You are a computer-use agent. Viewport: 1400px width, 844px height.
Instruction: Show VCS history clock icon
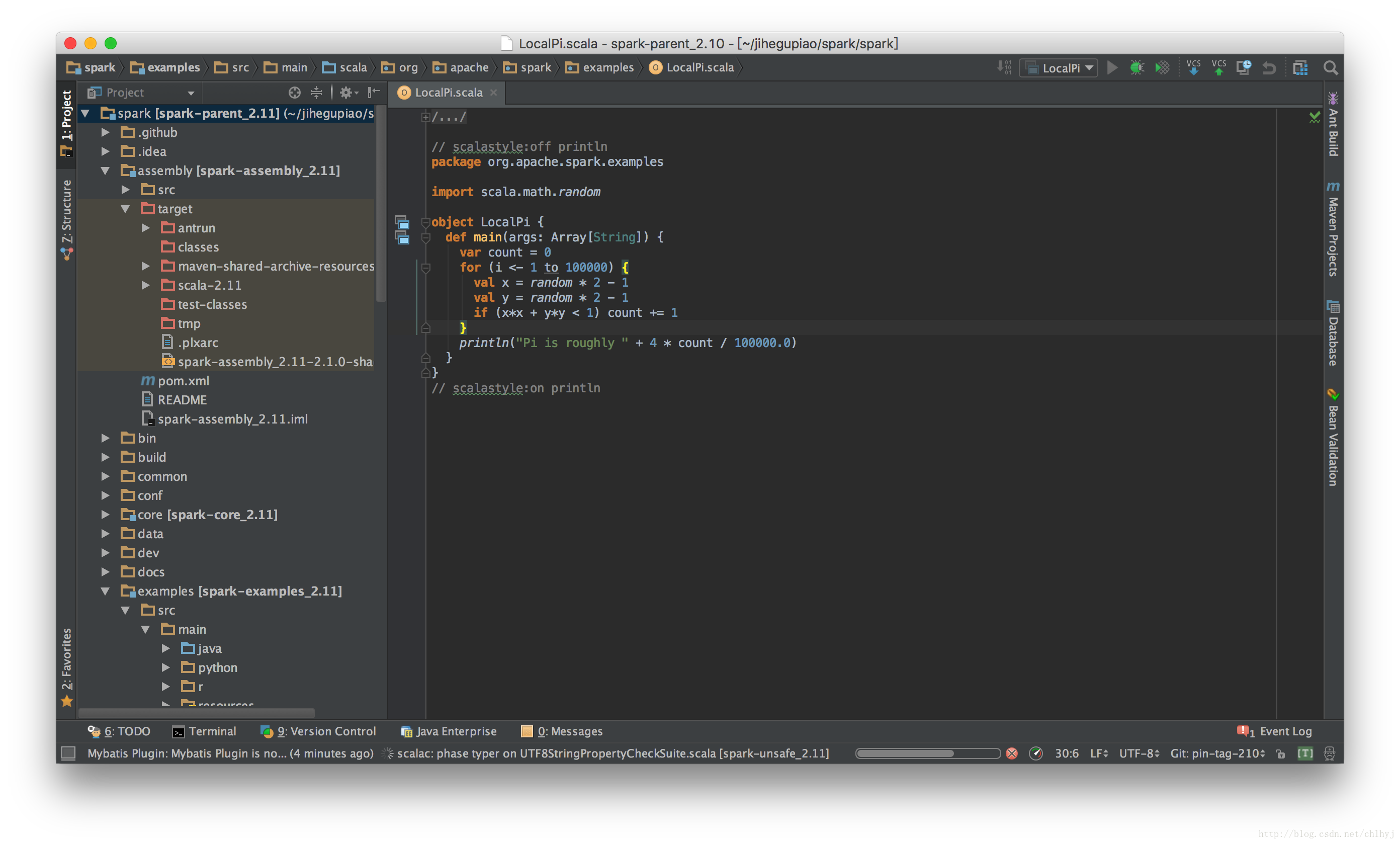1244,67
